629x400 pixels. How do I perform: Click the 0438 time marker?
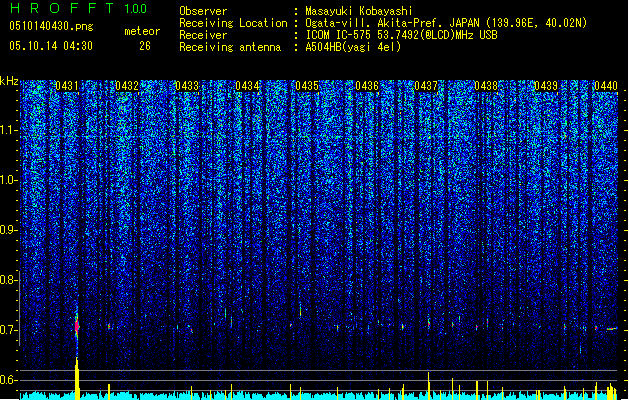pyautogui.click(x=486, y=86)
